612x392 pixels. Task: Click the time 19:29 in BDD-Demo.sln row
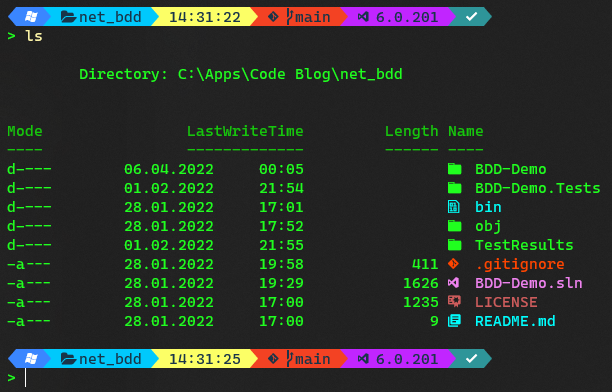281,283
